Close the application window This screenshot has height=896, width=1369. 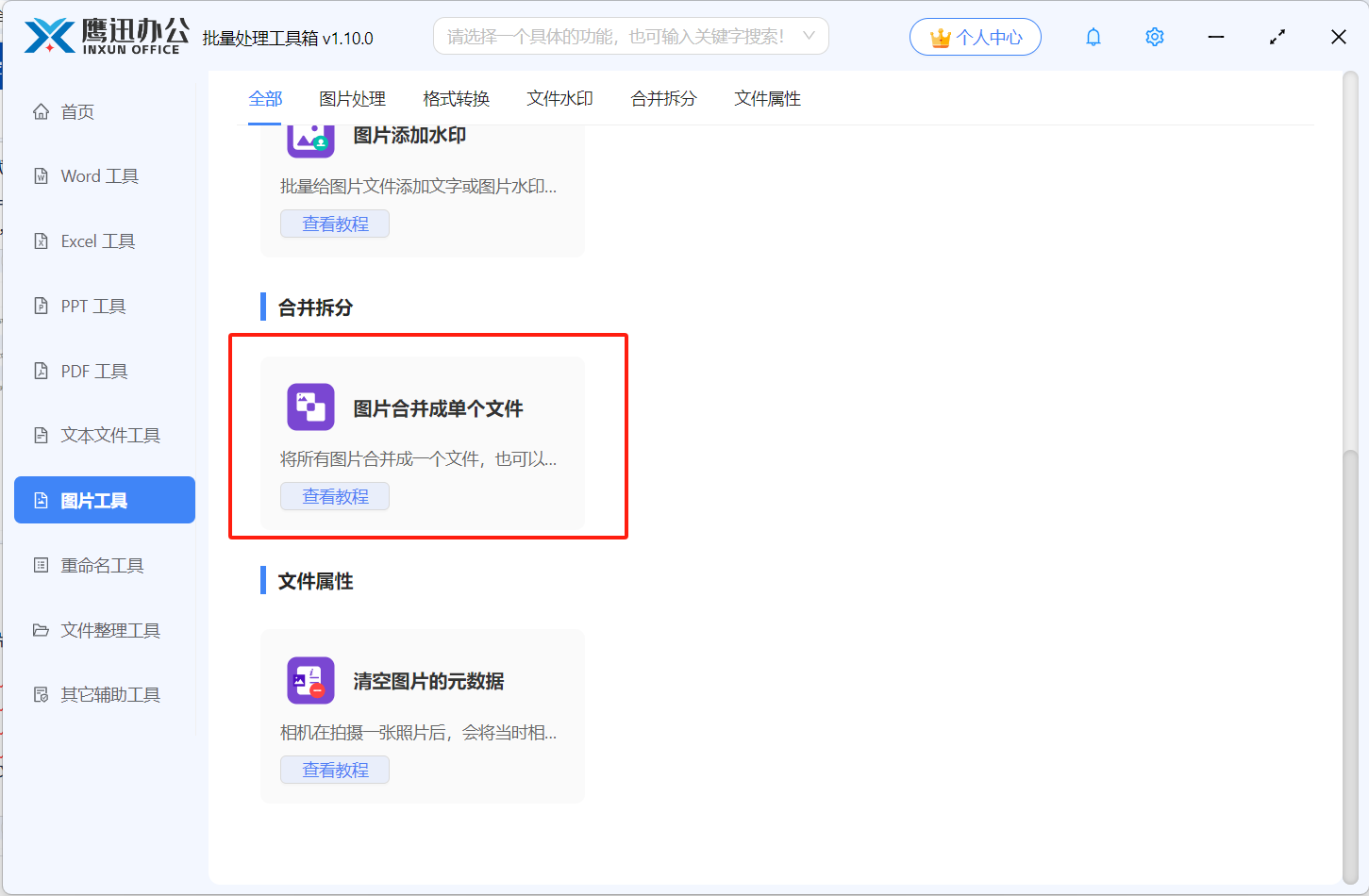pos(1339,37)
